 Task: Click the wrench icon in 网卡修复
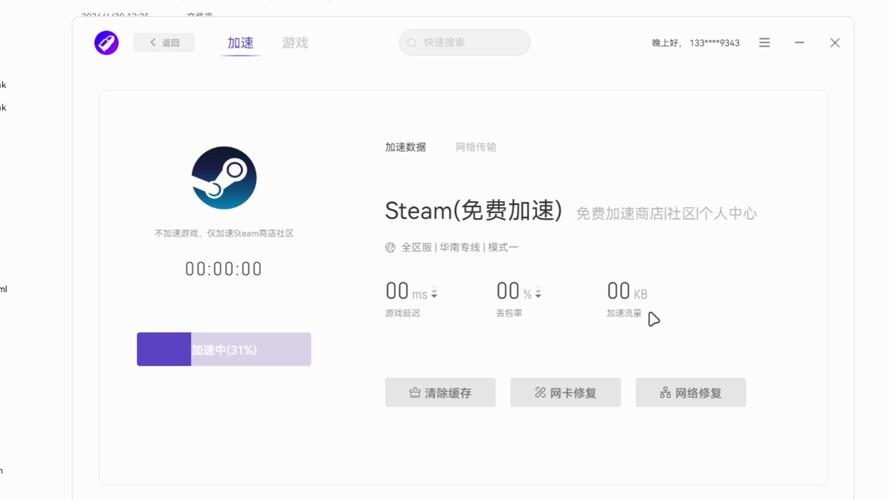540,392
